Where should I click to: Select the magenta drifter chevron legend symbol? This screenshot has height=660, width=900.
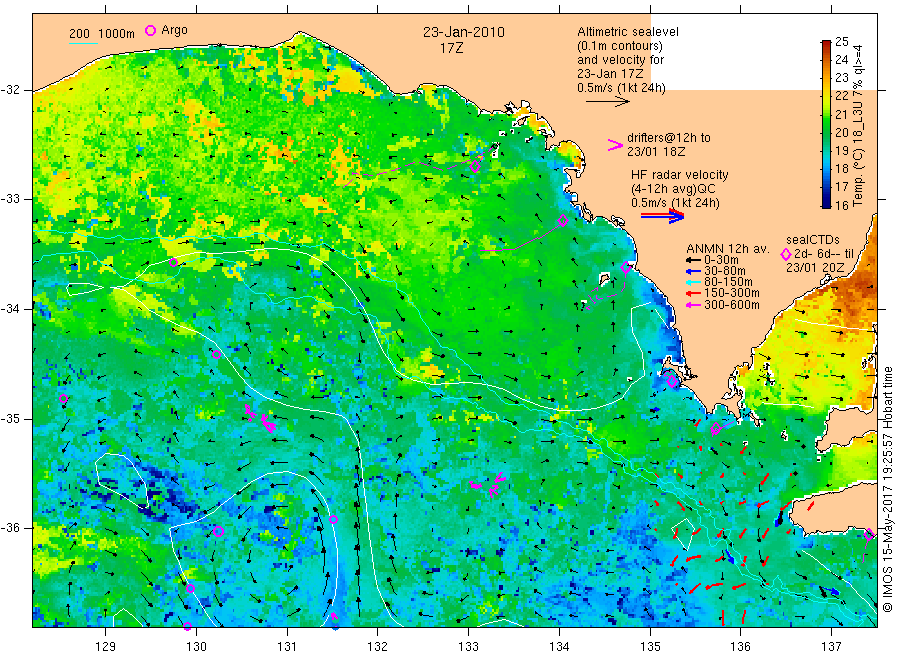click(x=615, y=145)
